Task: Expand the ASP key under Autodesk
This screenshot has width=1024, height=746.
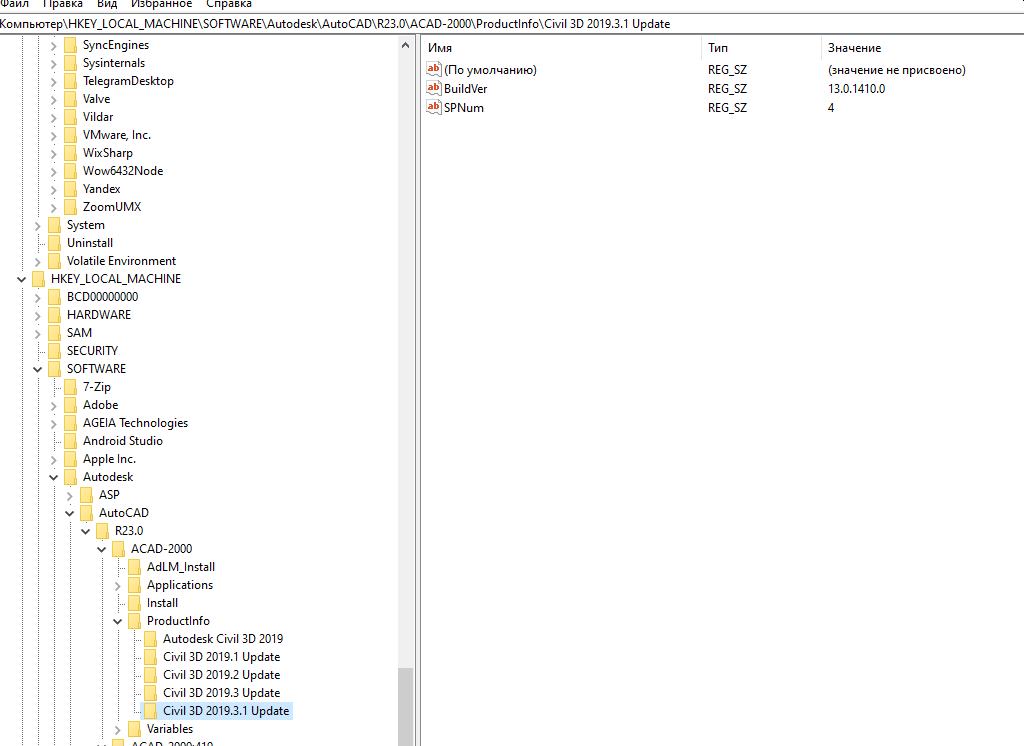Action: pyautogui.click(x=69, y=496)
